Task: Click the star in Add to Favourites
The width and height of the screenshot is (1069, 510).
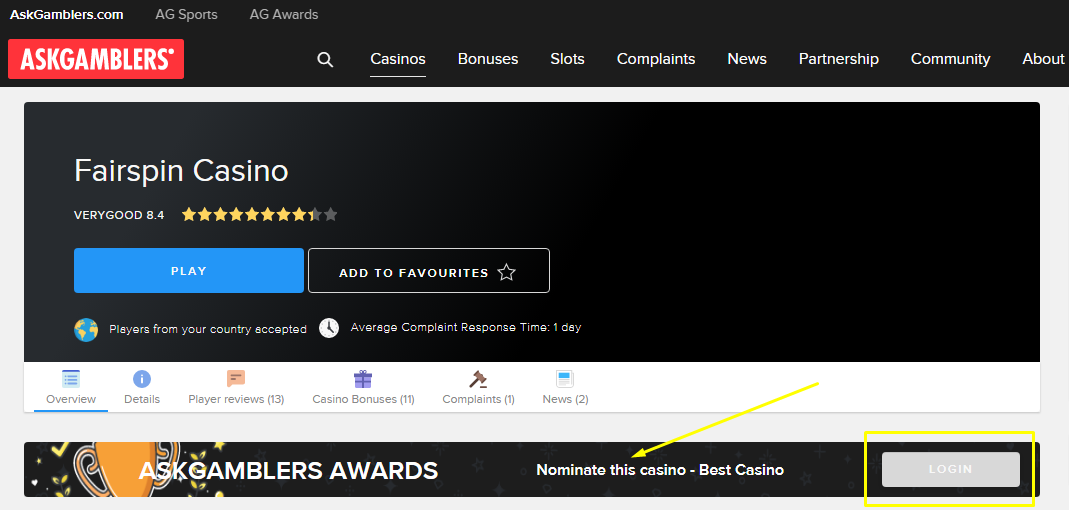Action: click(506, 273)
